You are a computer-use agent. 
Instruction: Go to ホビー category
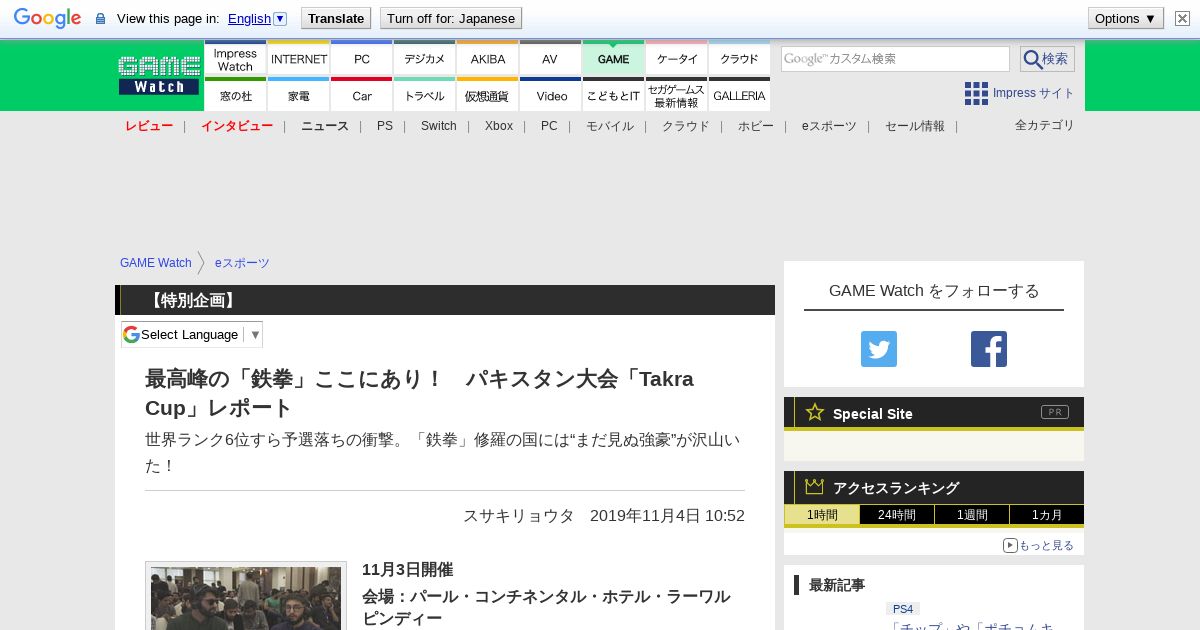(x=756, y=126)
